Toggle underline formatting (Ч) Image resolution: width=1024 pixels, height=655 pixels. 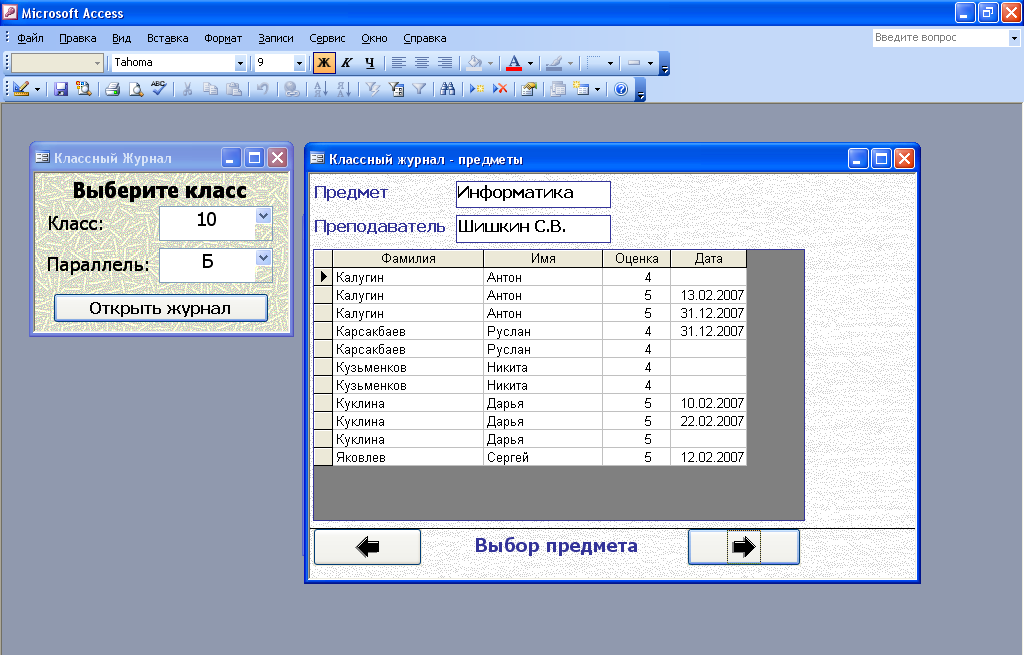370,63
